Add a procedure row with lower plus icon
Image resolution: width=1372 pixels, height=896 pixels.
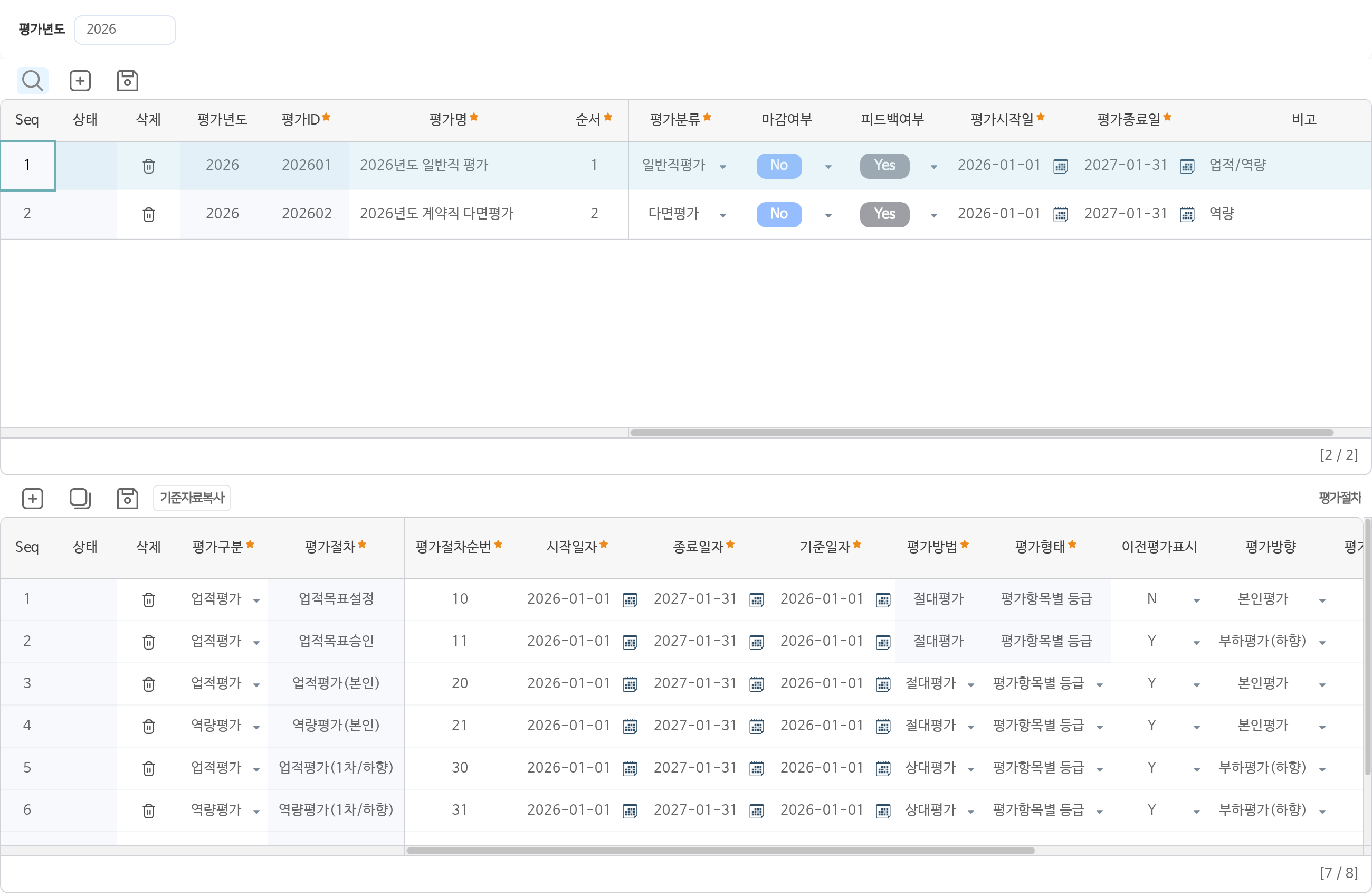32,498
